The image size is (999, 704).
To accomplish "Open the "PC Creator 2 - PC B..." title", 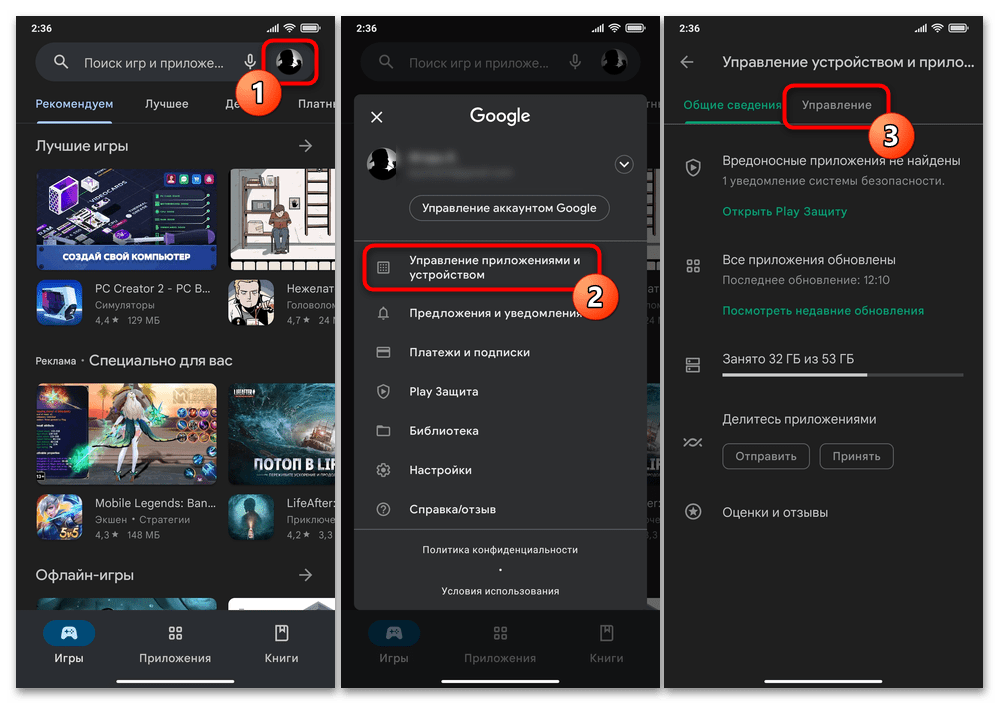I will 152,289.
